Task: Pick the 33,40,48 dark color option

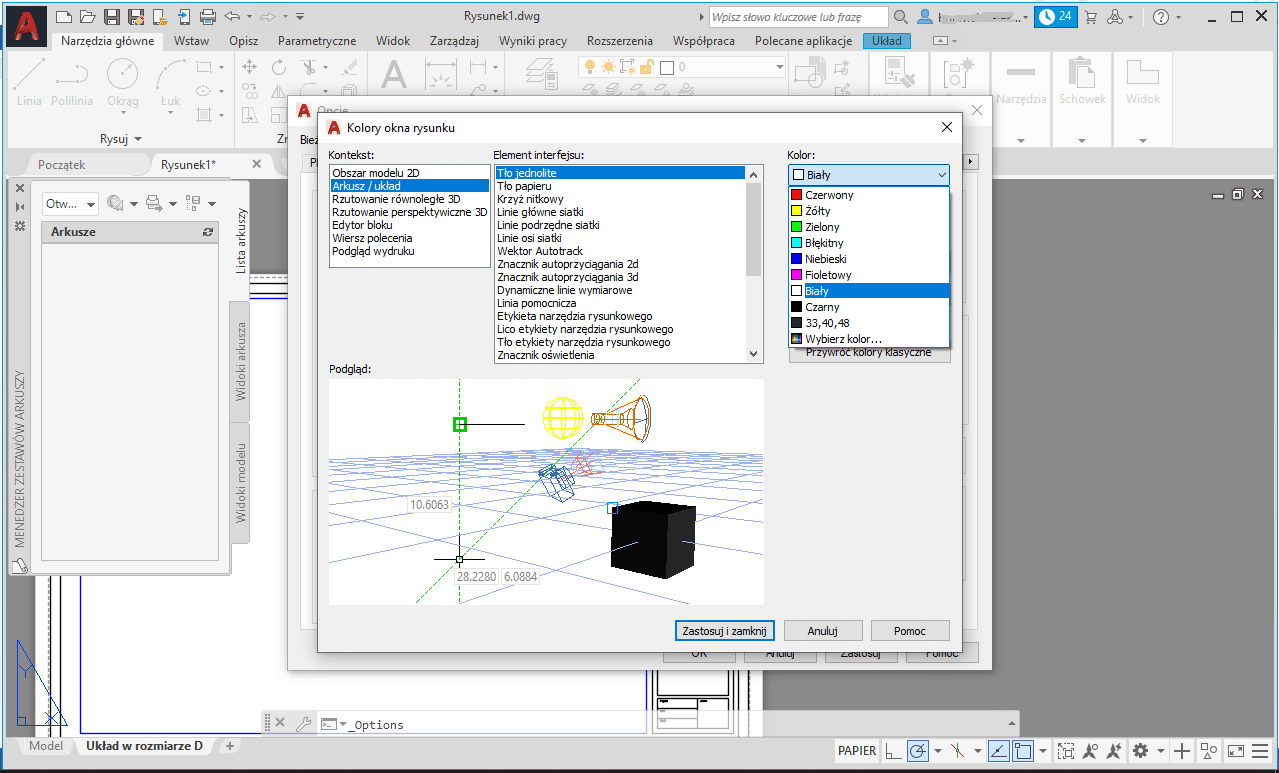Action: (868, 323)
